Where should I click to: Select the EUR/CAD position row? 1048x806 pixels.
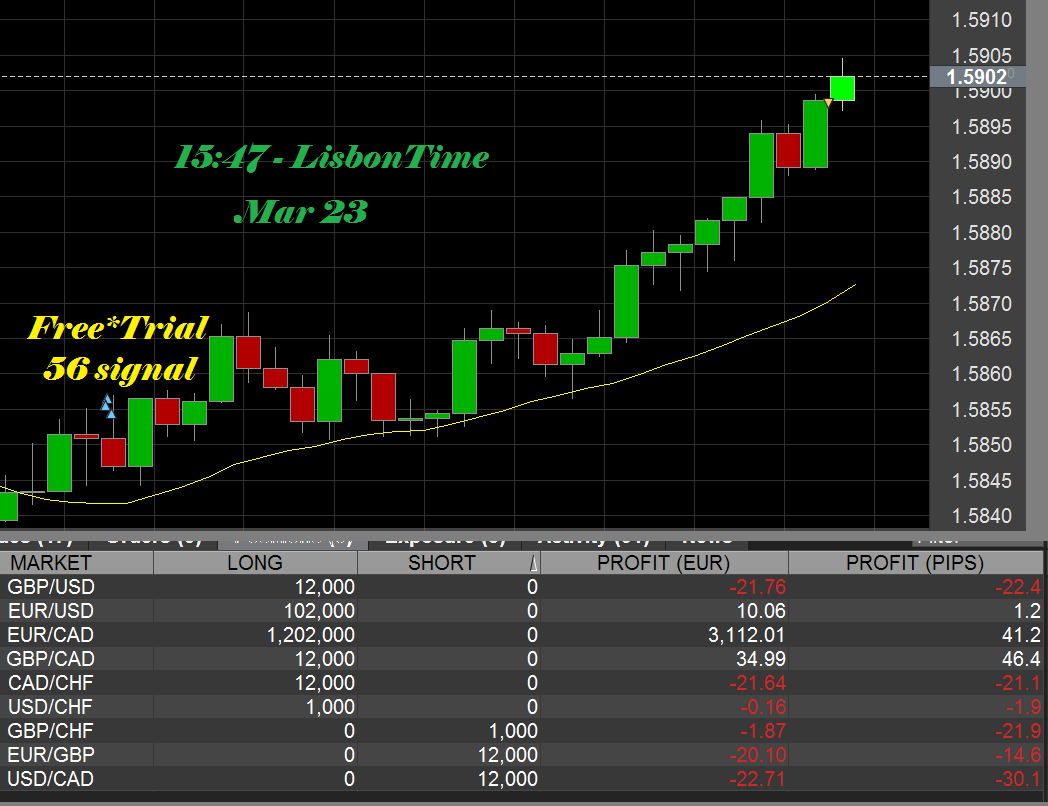pos(300,635)
